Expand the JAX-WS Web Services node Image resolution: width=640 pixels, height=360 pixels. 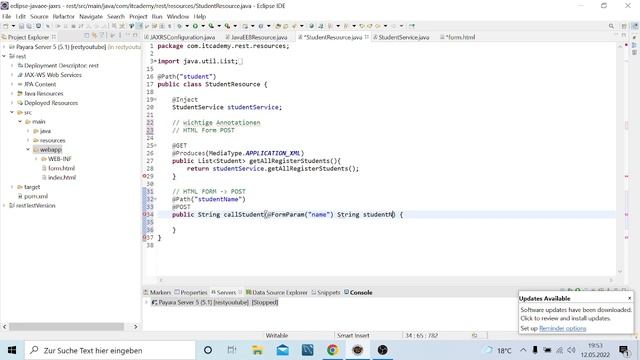coord(12,75)
